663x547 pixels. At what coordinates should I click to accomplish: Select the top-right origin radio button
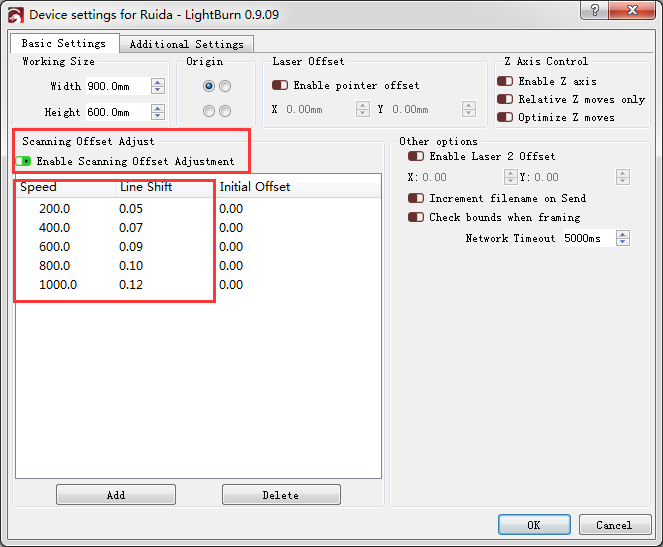(x=225, y=86)
